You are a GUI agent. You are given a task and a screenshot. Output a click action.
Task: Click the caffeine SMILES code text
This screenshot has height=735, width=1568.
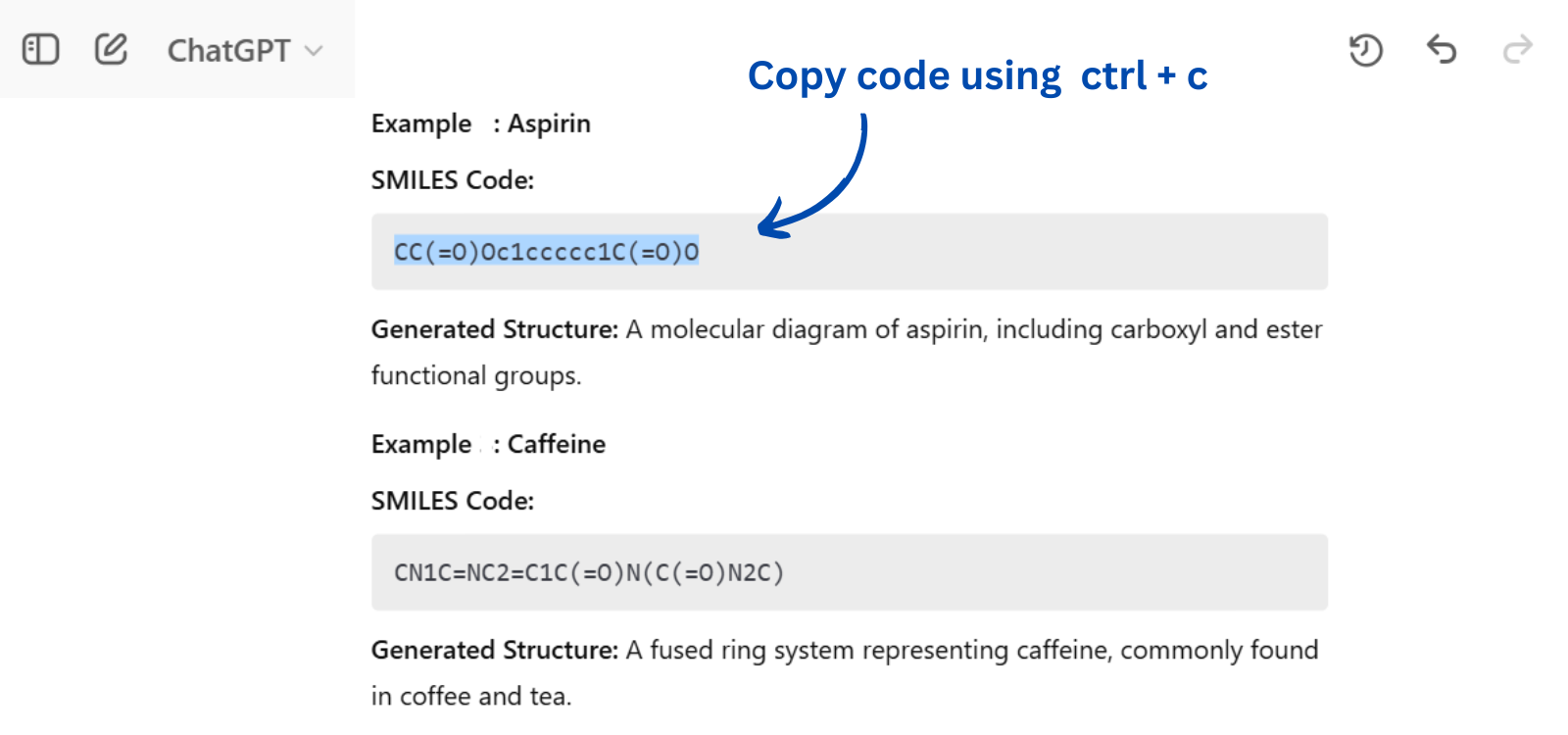point(589,572)
